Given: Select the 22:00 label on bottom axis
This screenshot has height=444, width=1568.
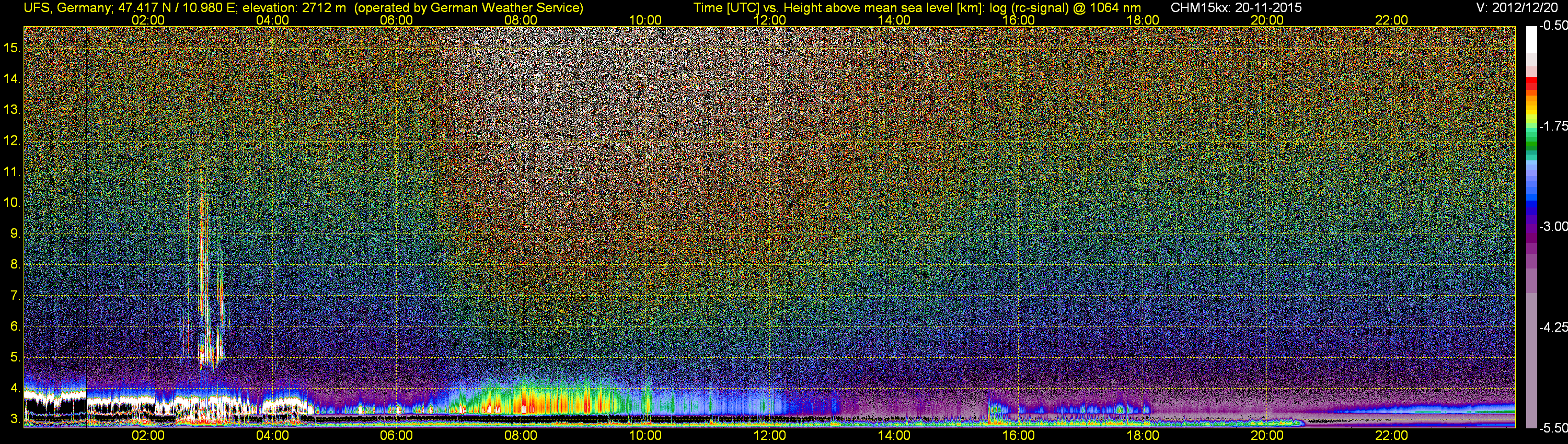Looking at the screenshot, I should click(1391, 436).
